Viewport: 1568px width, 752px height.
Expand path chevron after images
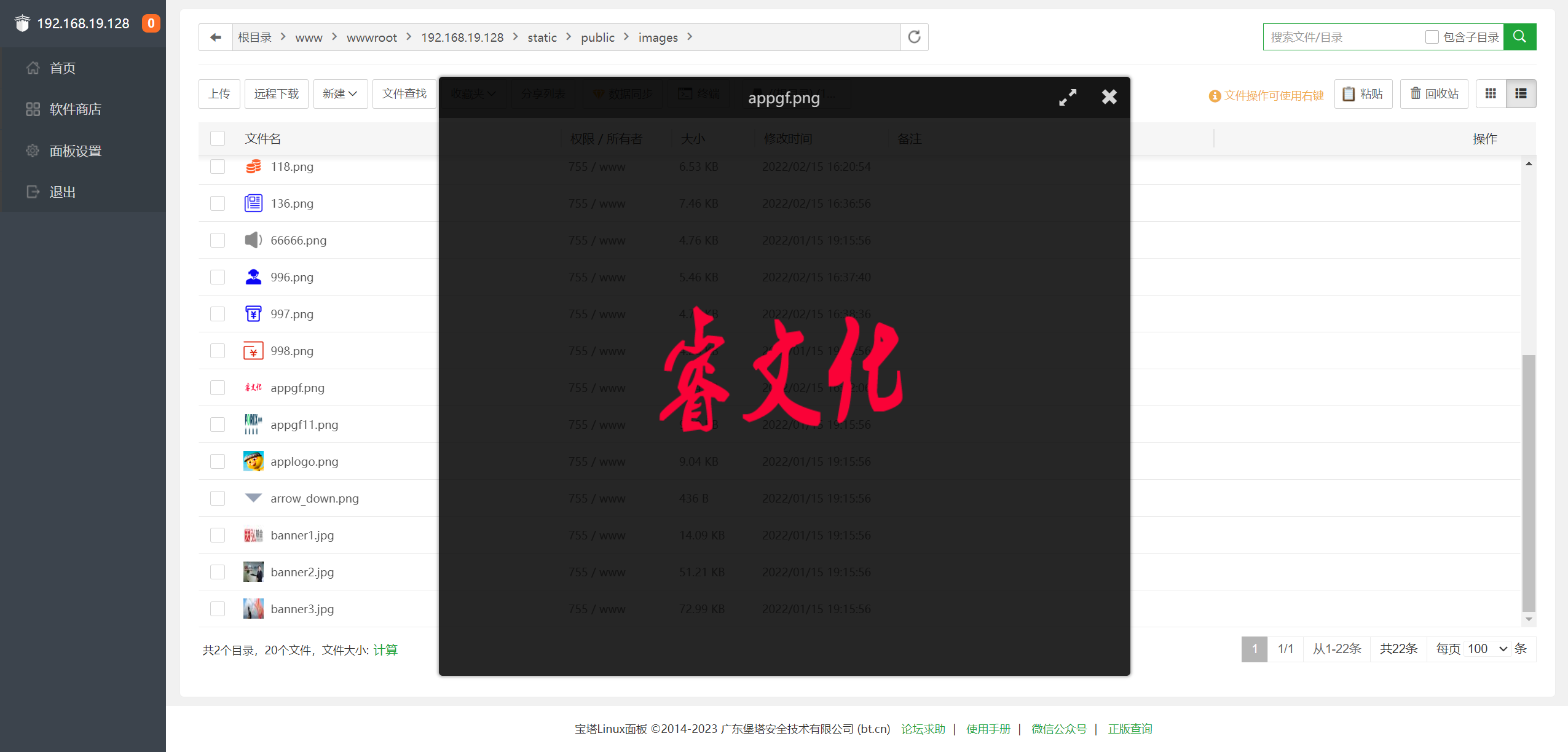point(690,37)
